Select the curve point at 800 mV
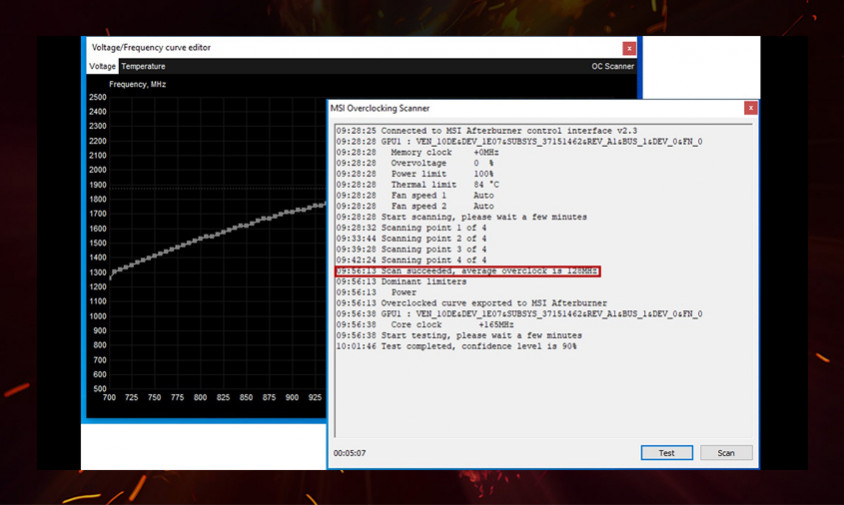 point(200,239)
